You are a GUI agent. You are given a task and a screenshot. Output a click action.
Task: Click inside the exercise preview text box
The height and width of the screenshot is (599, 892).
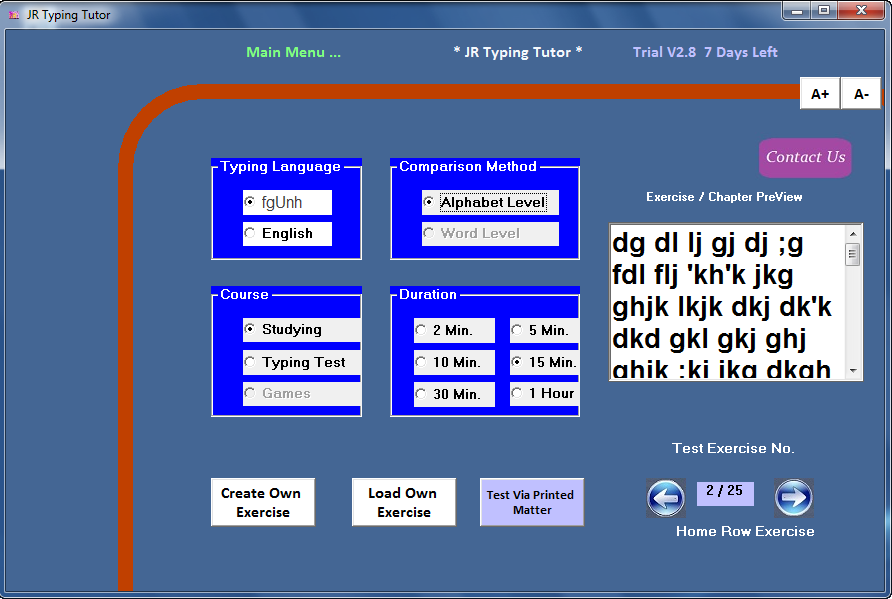tap(728, 302)
